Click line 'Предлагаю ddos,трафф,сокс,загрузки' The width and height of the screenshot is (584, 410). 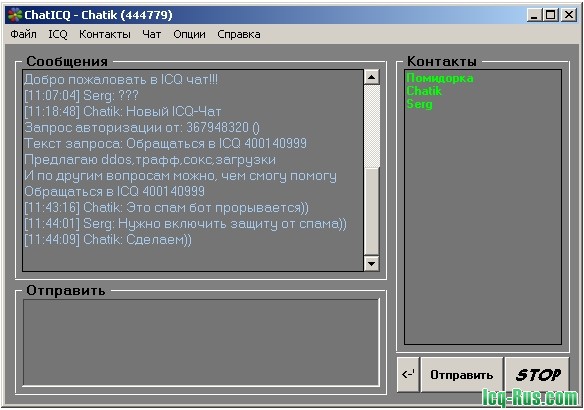coord(150,159)
